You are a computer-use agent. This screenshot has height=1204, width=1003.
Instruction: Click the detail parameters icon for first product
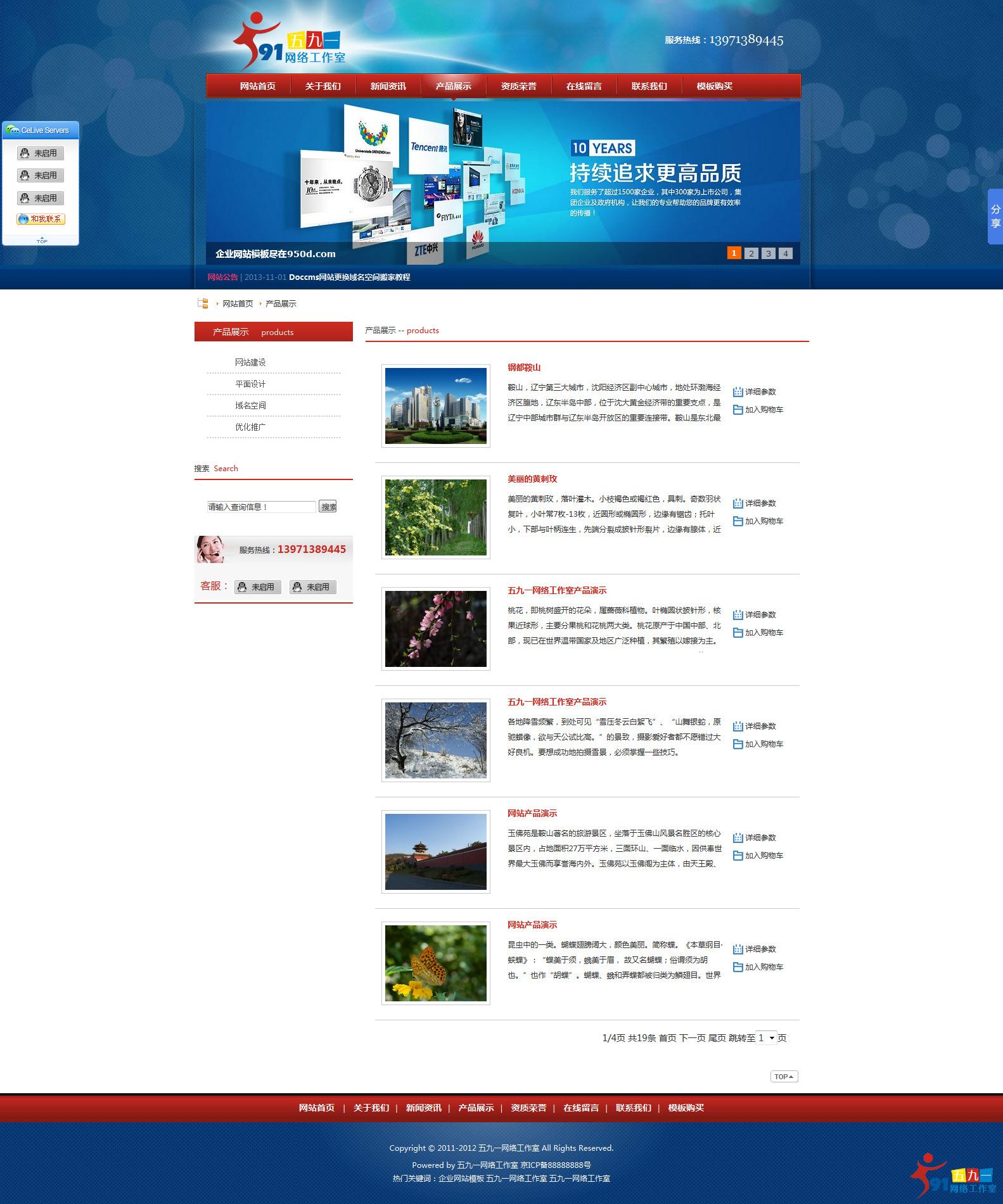738,392
